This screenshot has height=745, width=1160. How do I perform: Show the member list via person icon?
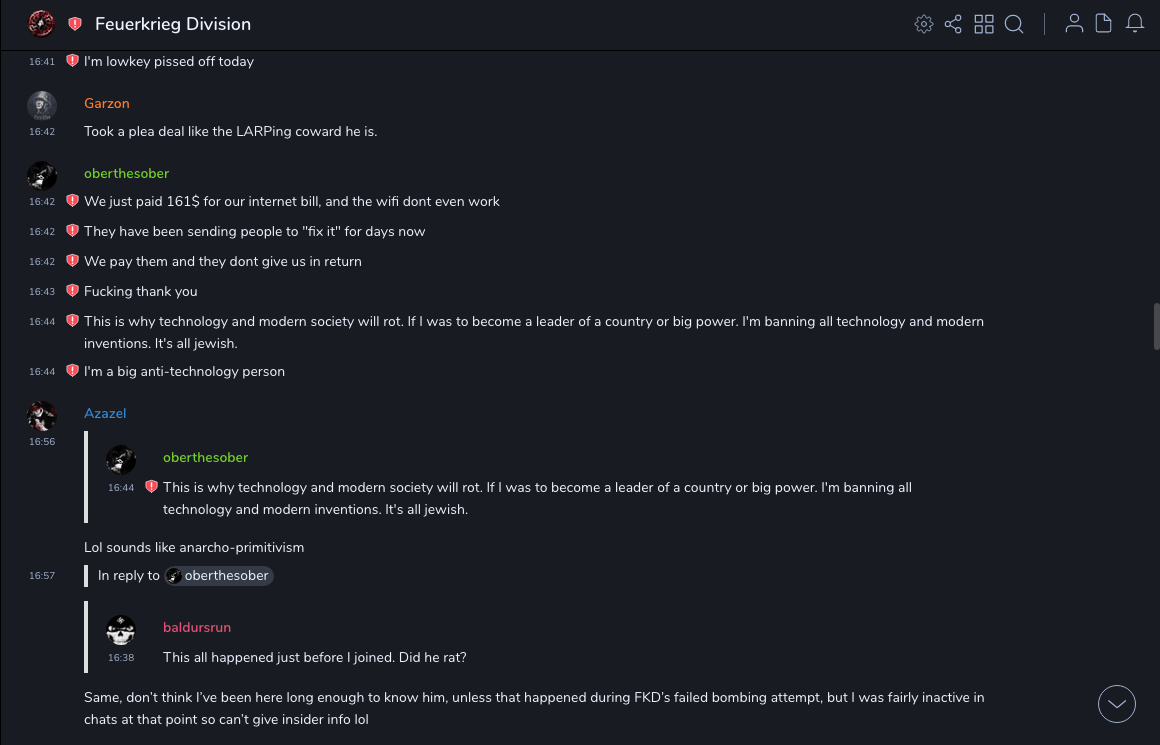(1074, 24)
